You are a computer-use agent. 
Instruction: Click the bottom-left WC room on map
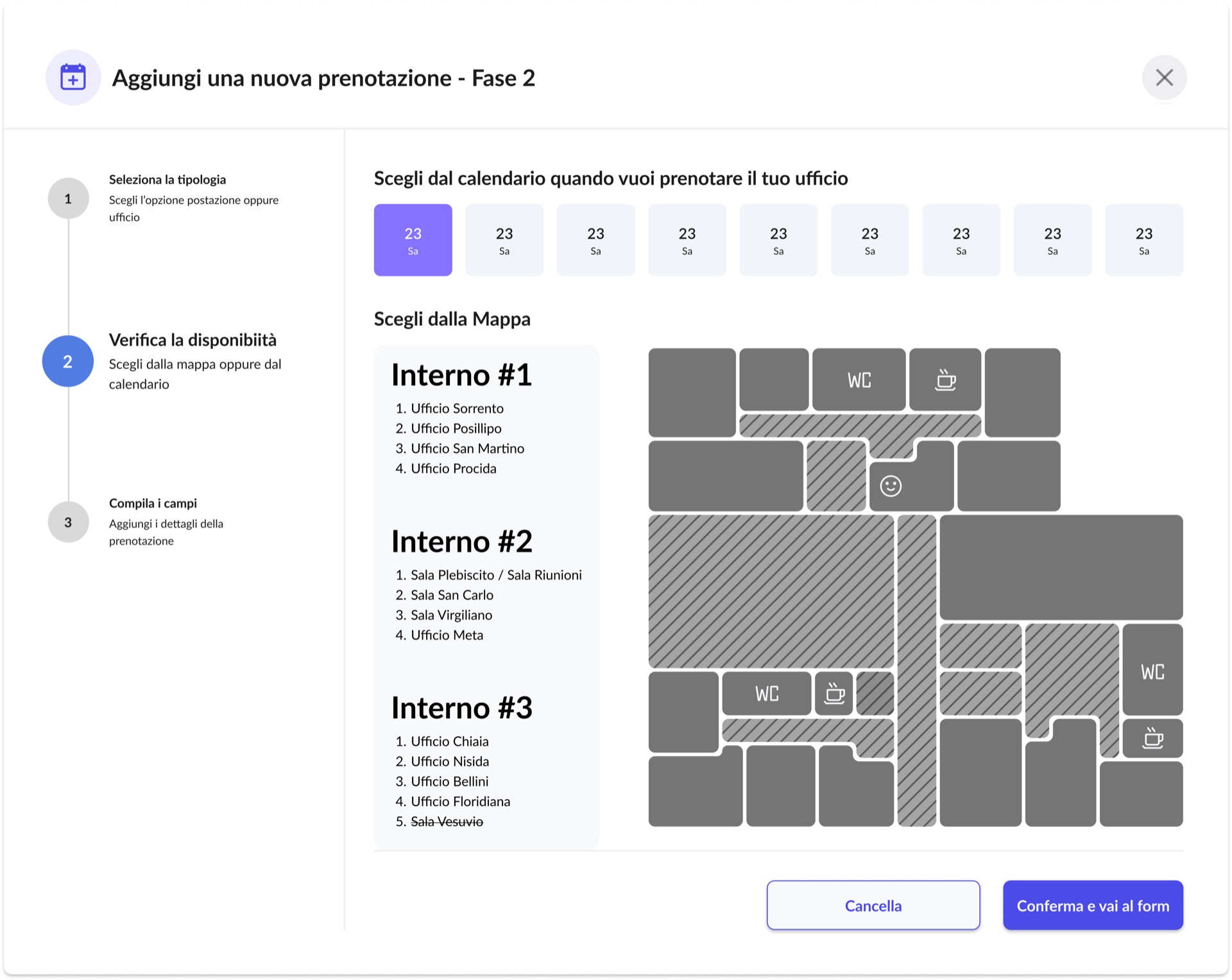coord(767,693)
